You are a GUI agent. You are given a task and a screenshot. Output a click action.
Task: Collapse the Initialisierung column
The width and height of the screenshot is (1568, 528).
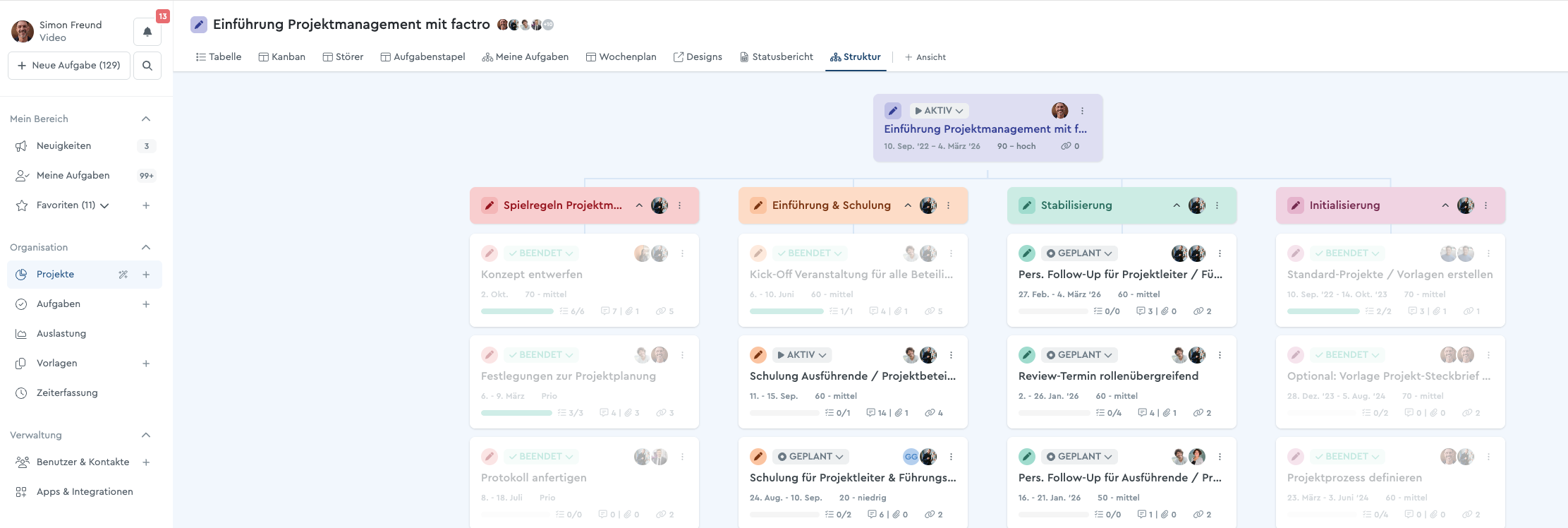tap(1445, 205)
